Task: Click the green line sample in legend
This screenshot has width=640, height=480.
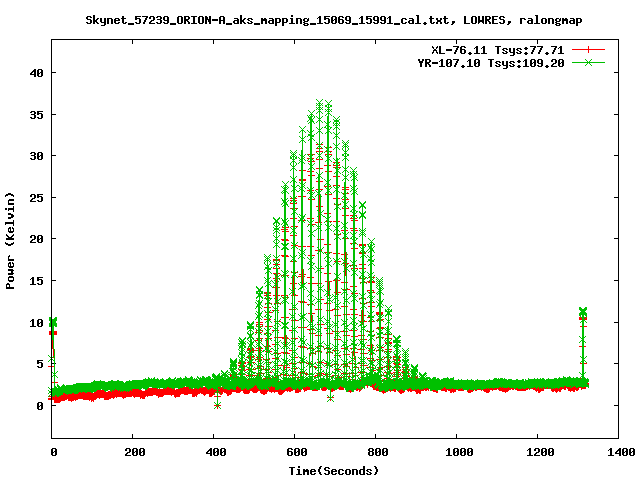Action: pos(588,63)
